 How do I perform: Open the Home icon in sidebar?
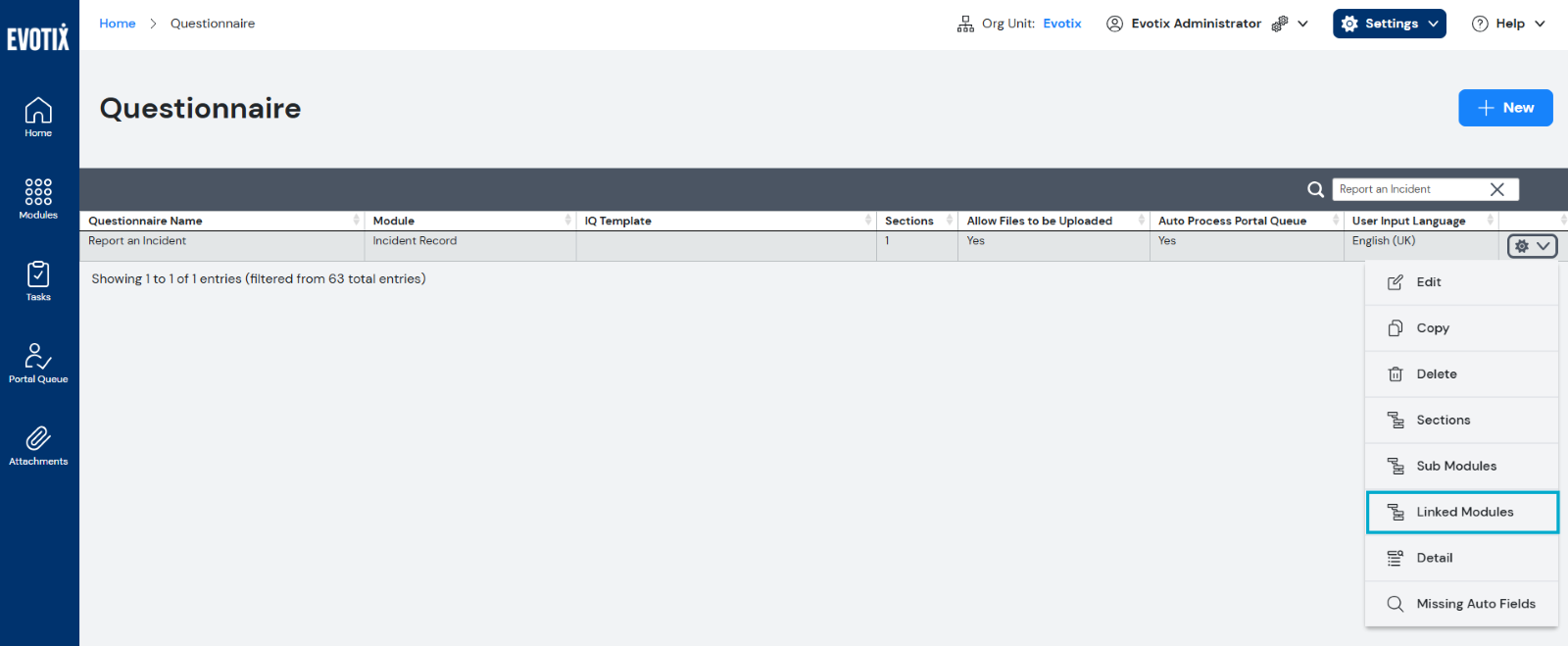[38, 117]
